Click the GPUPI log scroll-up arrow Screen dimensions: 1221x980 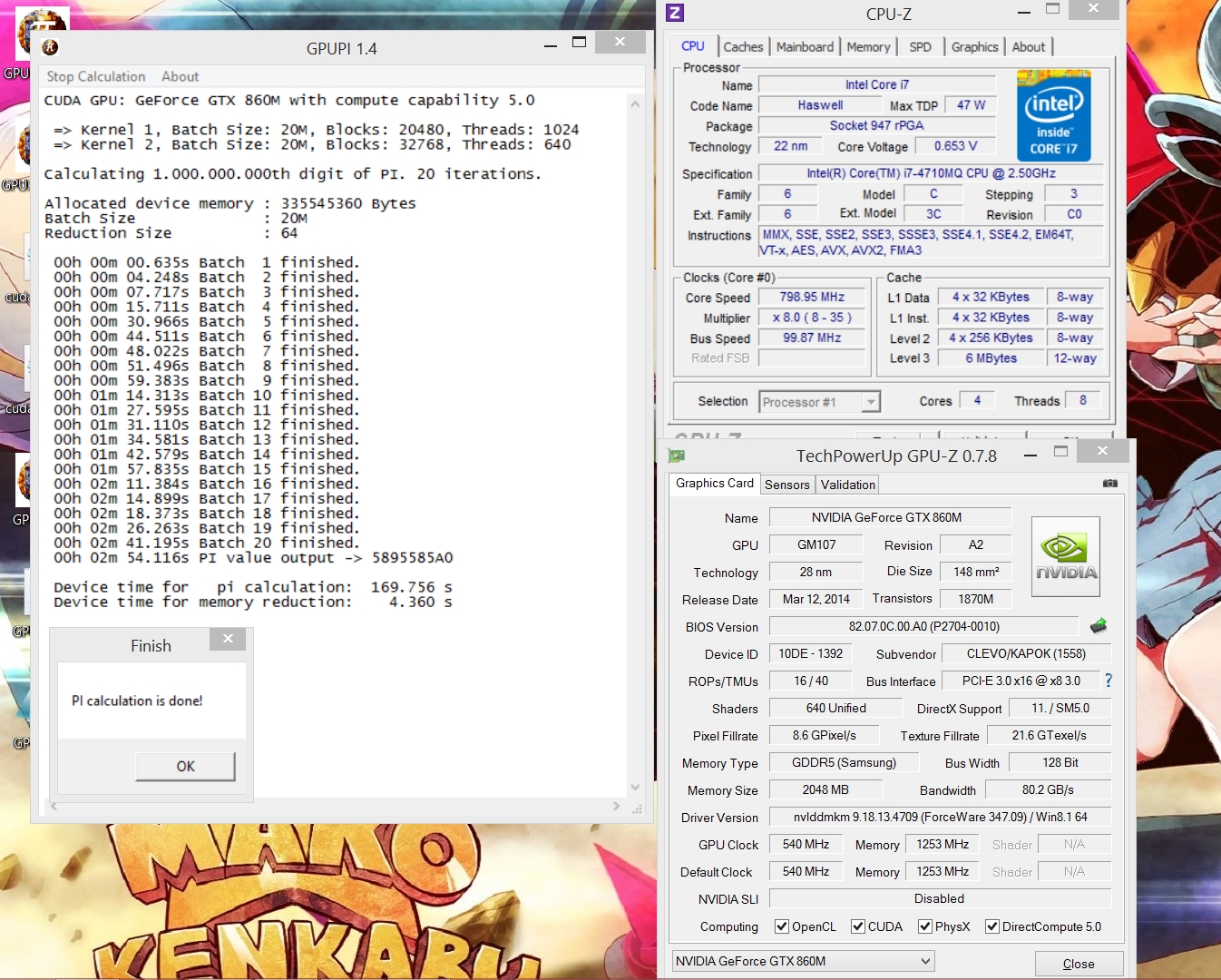[635, 104]
